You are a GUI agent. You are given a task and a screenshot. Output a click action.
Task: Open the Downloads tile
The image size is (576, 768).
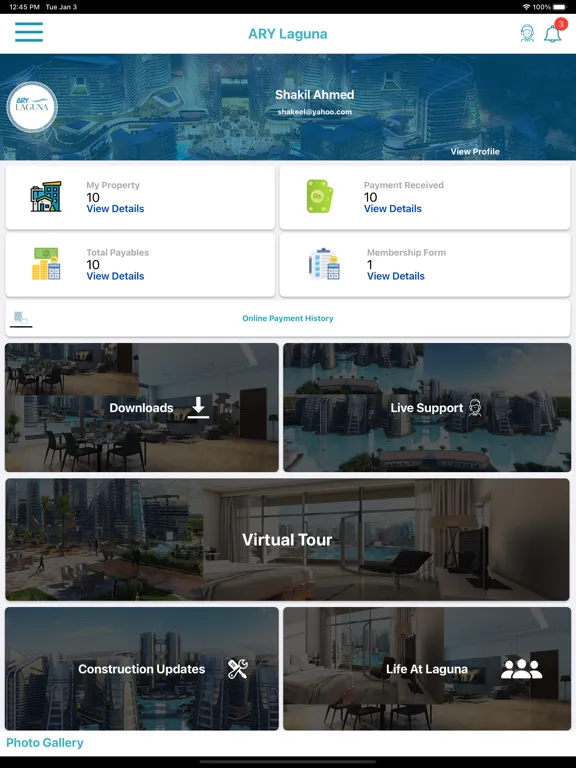142,408
